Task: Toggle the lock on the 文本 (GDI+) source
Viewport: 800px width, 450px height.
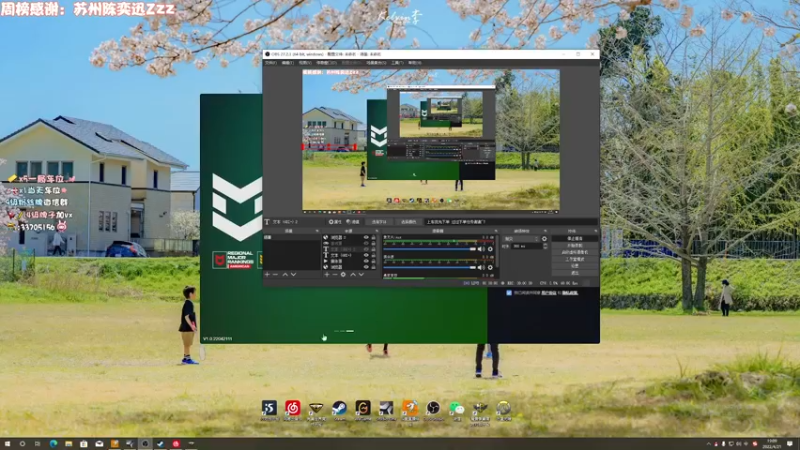Action: click(x=373, y=255)
